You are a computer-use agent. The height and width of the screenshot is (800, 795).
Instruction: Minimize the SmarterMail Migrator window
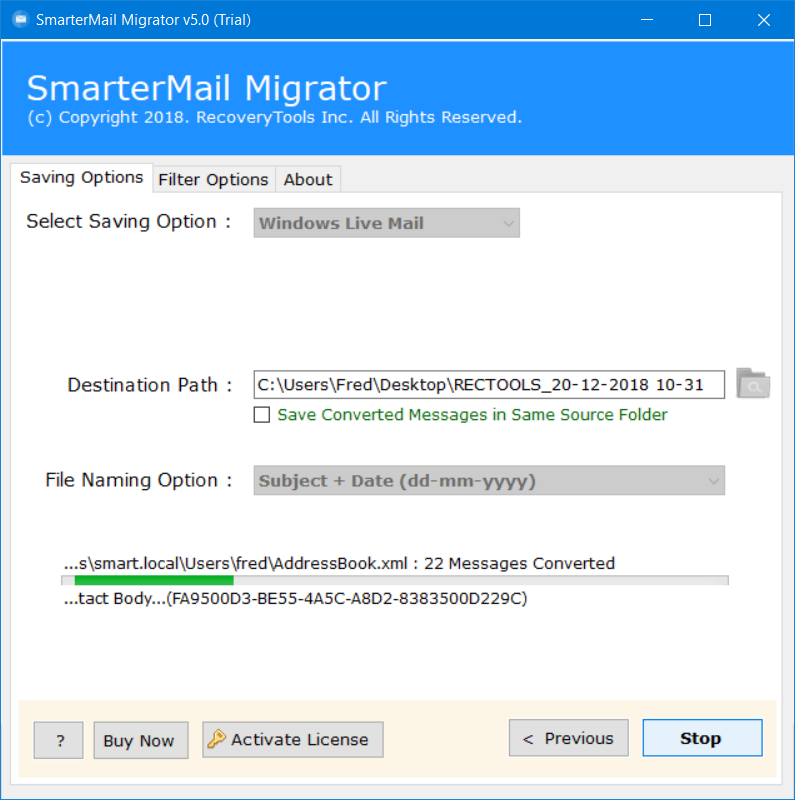click(x=647, y=20)
